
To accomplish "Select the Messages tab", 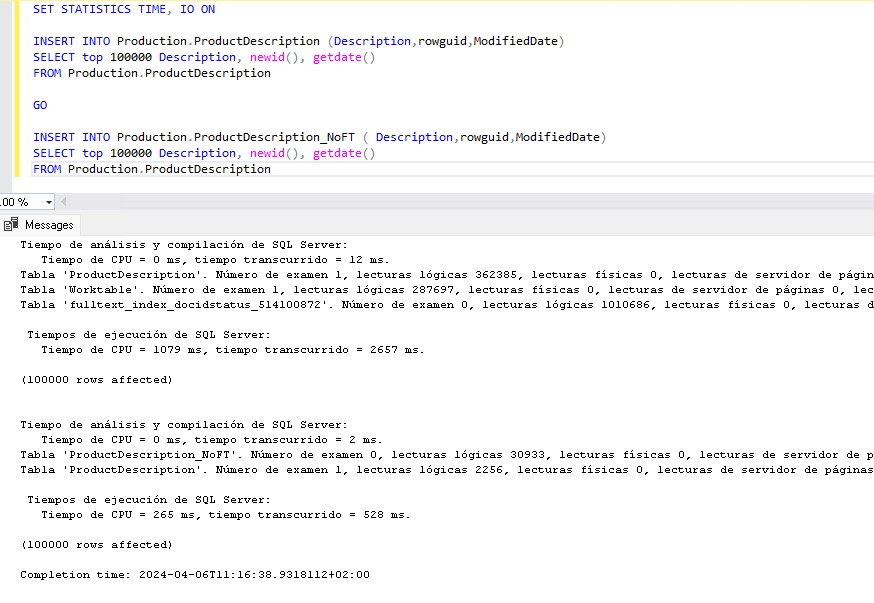I will pos(47,224).
